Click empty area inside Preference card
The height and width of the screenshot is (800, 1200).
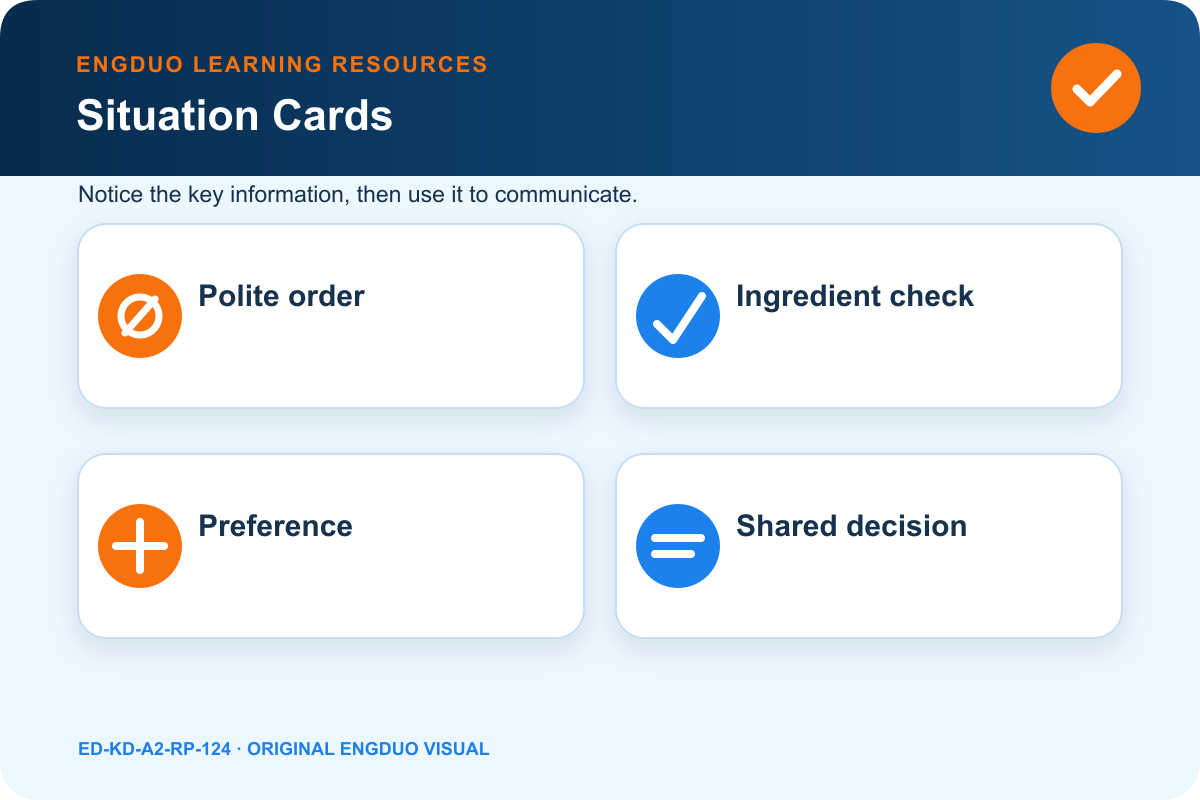click(400, 596)
